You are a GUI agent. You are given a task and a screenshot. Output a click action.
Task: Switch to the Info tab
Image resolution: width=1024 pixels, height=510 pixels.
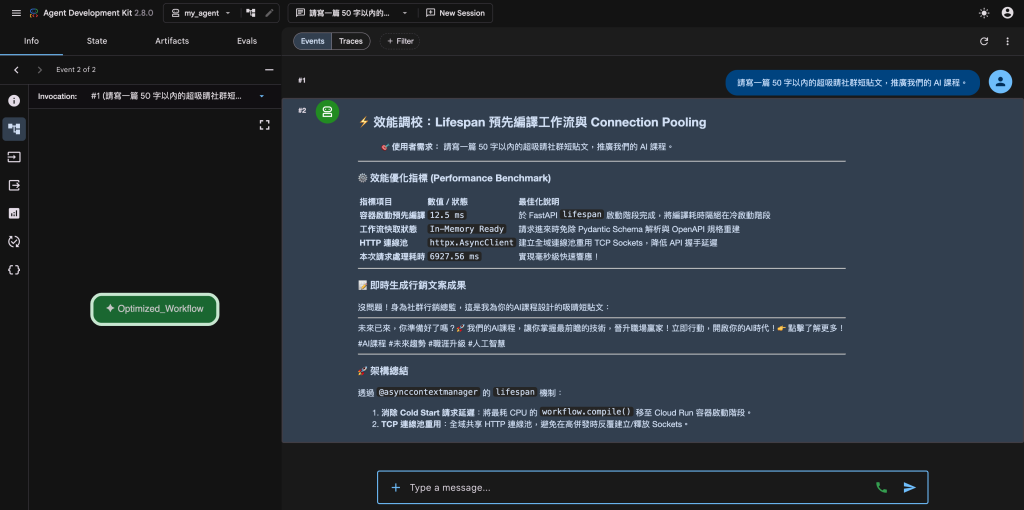tap(31, 40)
